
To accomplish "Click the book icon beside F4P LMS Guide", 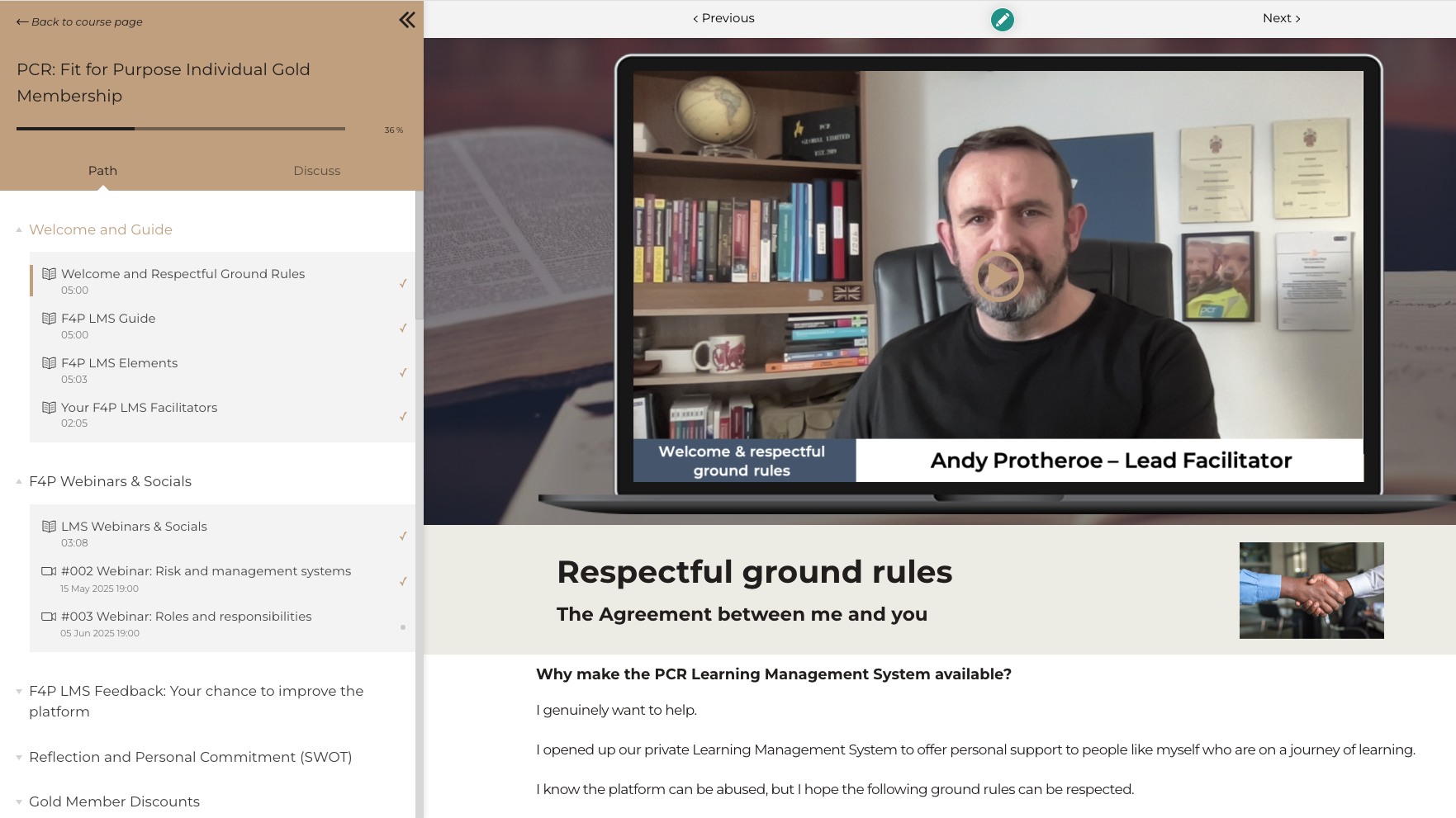I will pyautogui.click(x=49, y=319).
